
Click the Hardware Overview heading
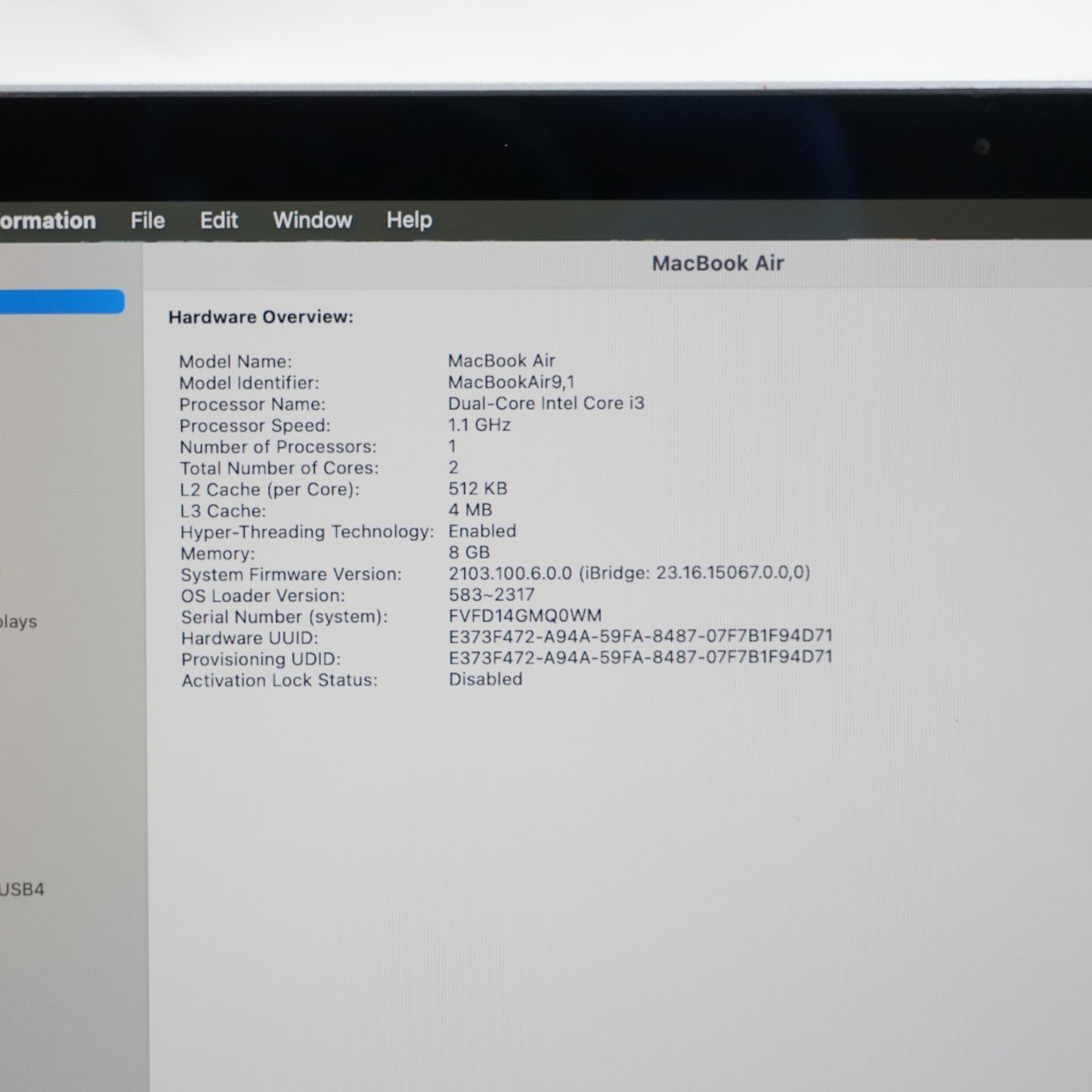tap(261, 317)
